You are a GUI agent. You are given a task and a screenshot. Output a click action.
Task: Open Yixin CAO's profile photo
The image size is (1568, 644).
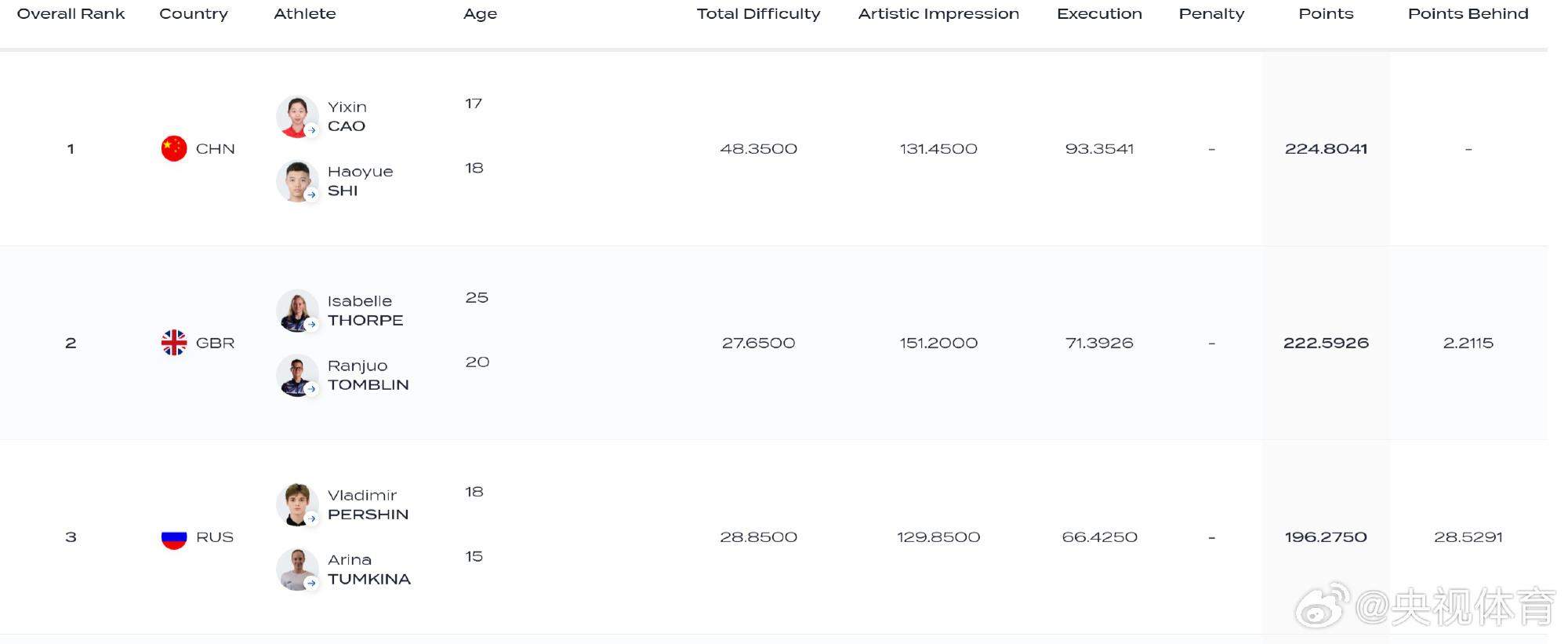[x=297, y=117]
